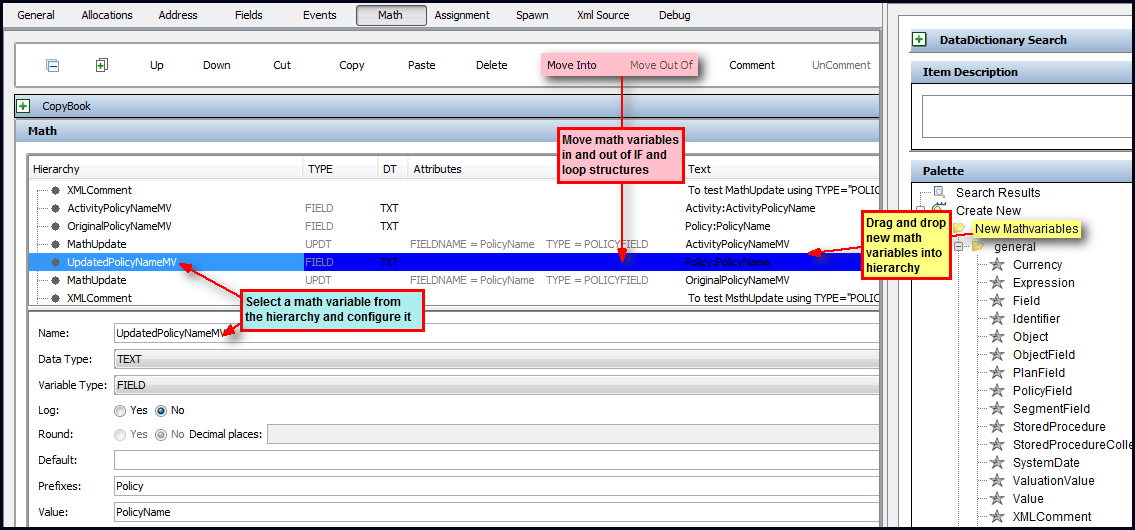Switch to the General tab
This screenshot has width=1135, height=530.
(35, 15)
